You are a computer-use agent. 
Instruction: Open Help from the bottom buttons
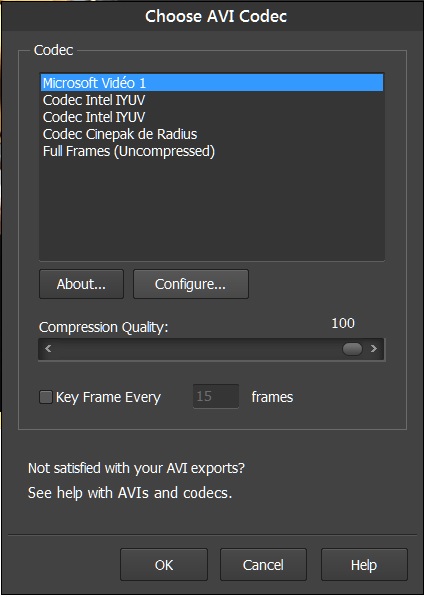point(364,565)
